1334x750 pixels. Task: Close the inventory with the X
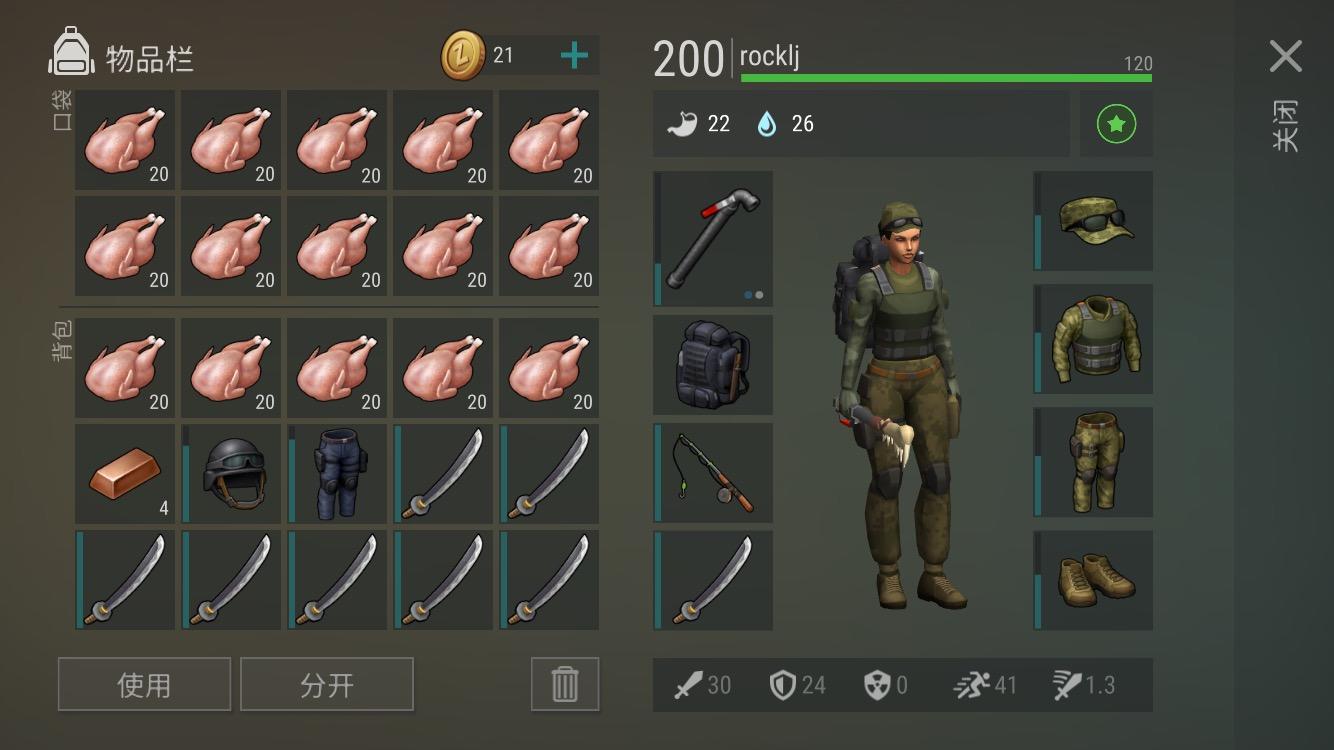tap(1285, 56)
